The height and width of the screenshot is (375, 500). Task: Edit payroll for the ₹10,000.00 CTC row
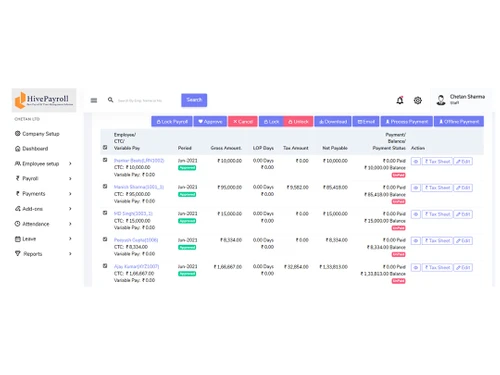(463, 161)
